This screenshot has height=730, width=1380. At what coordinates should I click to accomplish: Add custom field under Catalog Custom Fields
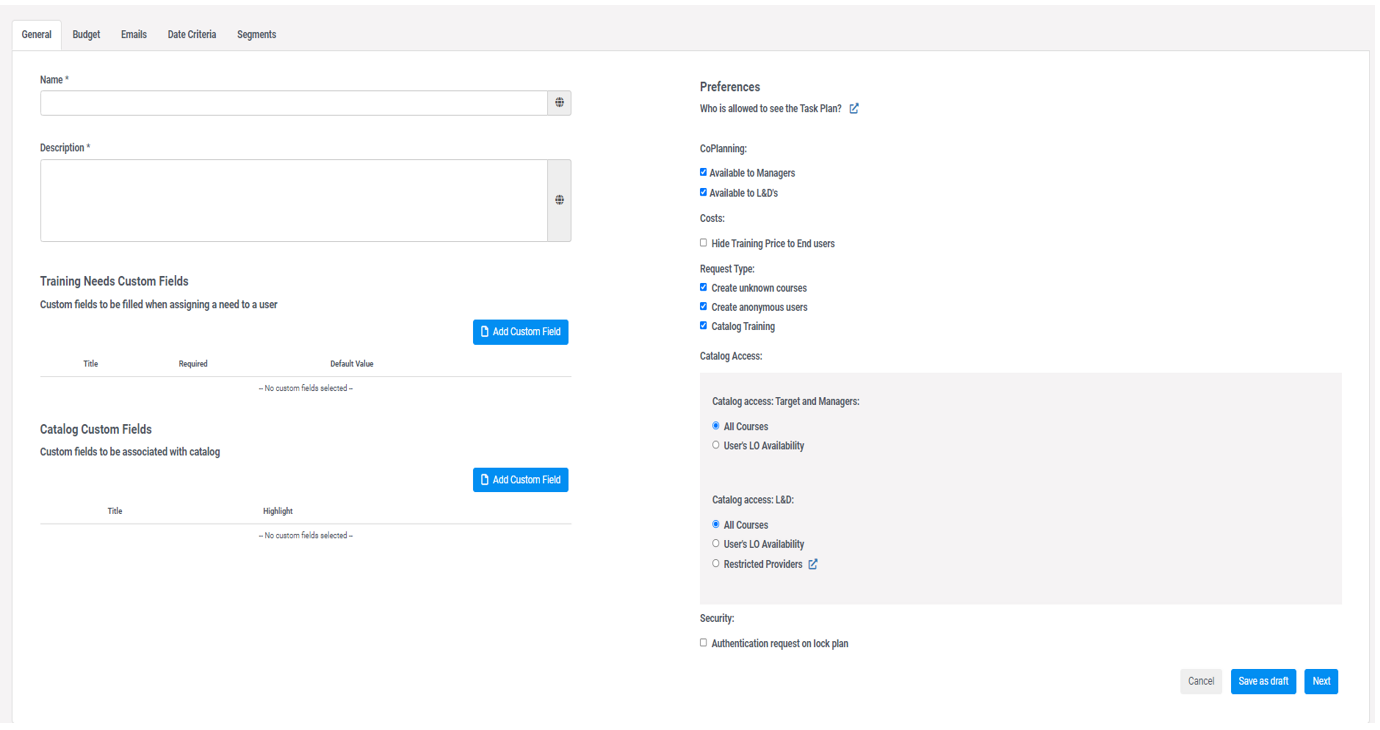click(521, 480)
